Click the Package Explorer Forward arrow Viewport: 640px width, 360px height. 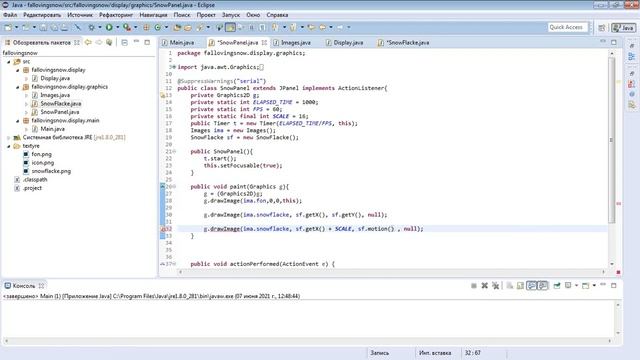tap(98, 42)
